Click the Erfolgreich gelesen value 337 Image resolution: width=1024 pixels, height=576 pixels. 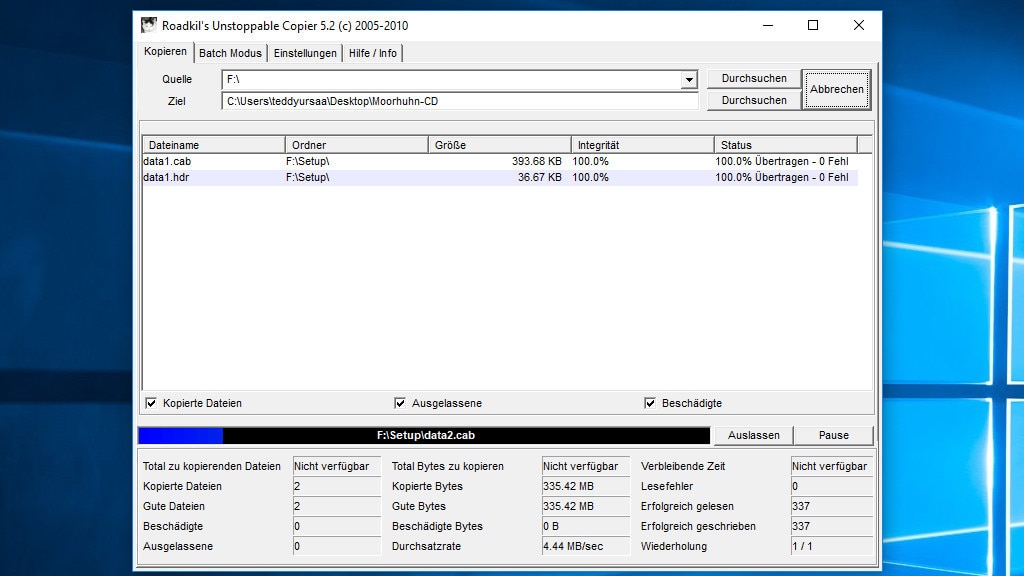[x=831, y=506]
